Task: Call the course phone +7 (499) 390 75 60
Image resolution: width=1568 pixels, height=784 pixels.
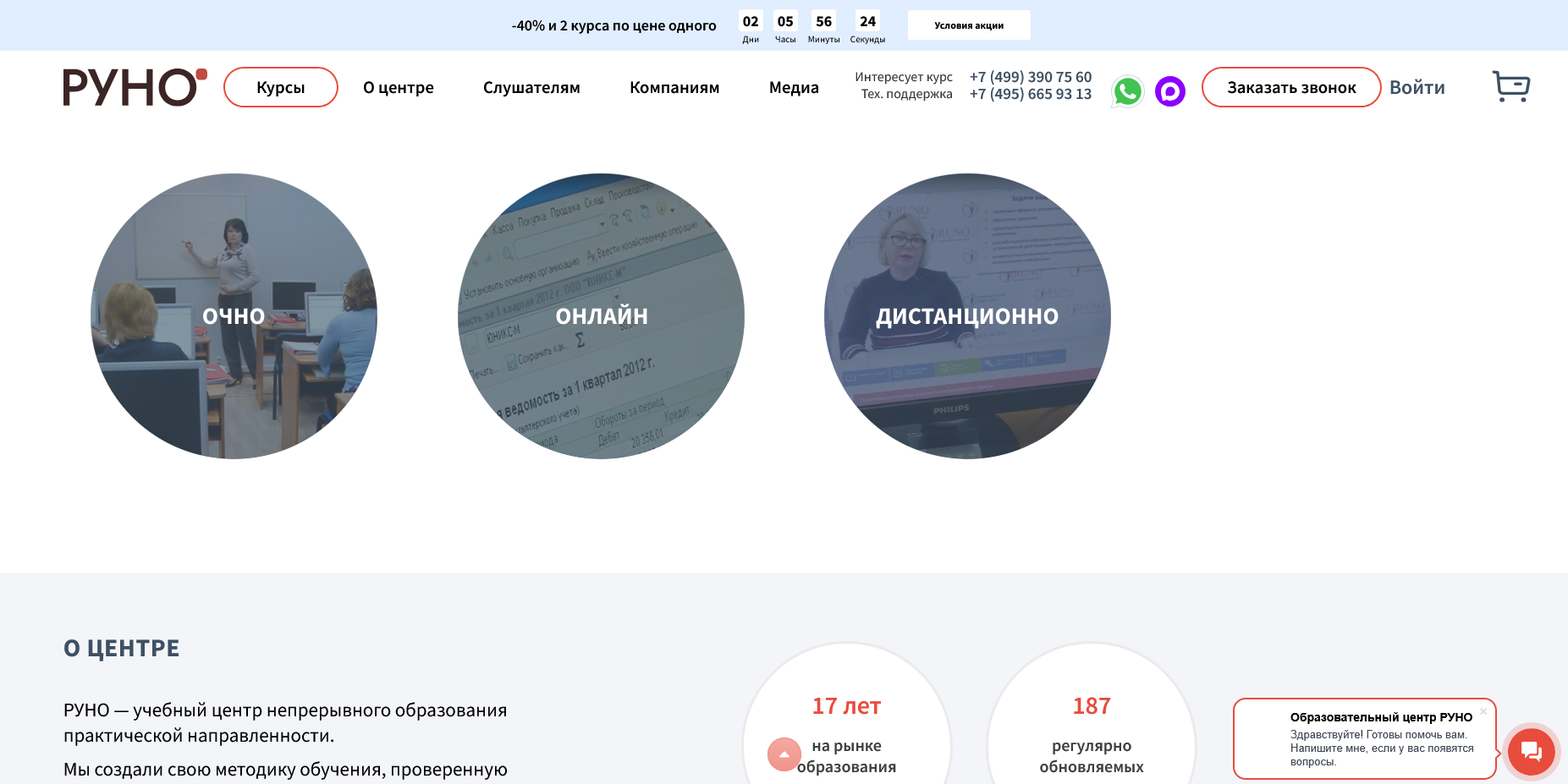Action: coord(1031,77)
